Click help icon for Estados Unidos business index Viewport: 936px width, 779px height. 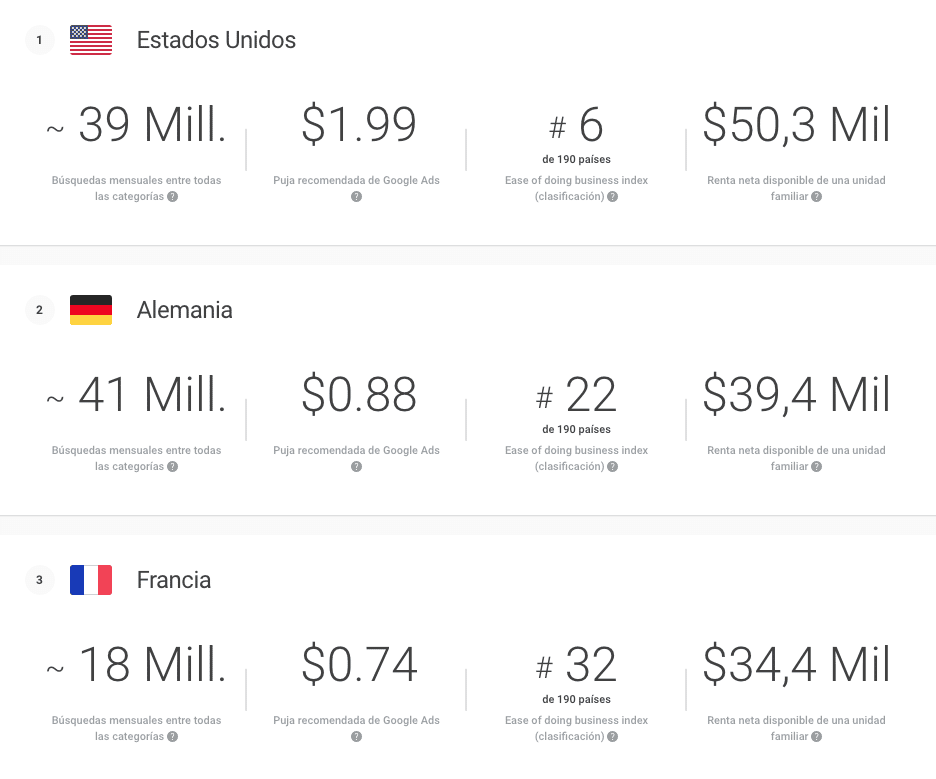[x=613, y=197]
